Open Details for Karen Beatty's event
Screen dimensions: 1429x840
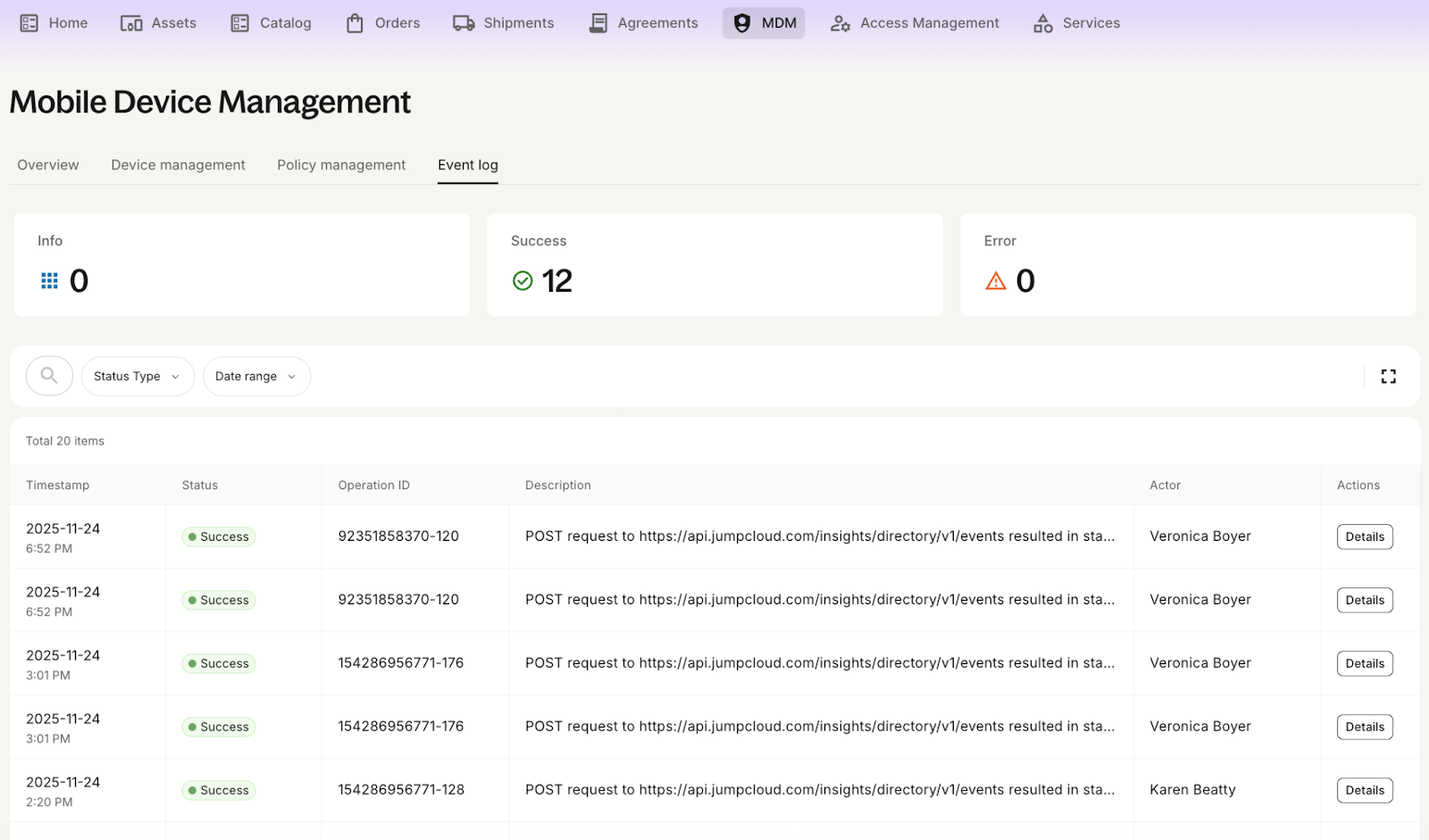pyautogui.click(x=1364, y=790)
